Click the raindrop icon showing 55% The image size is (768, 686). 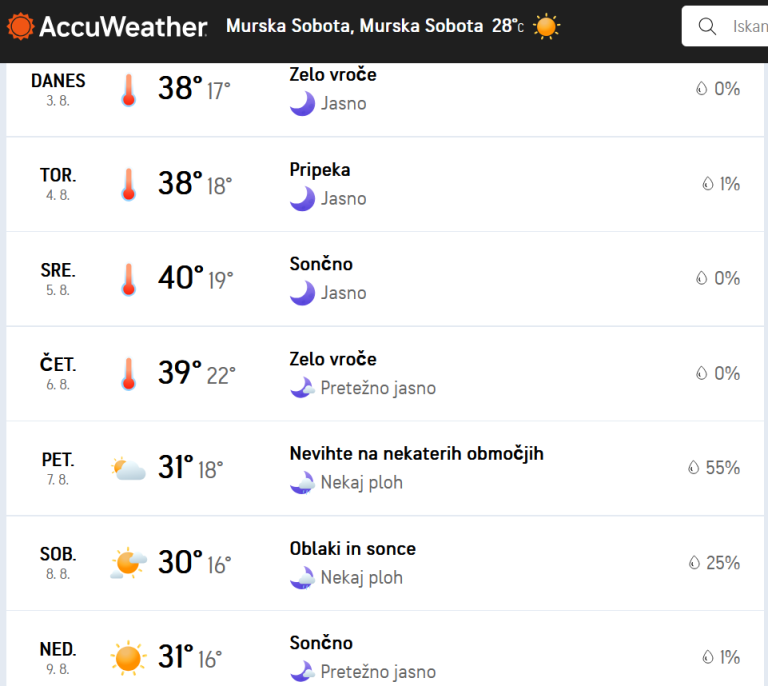click(694, 468)
